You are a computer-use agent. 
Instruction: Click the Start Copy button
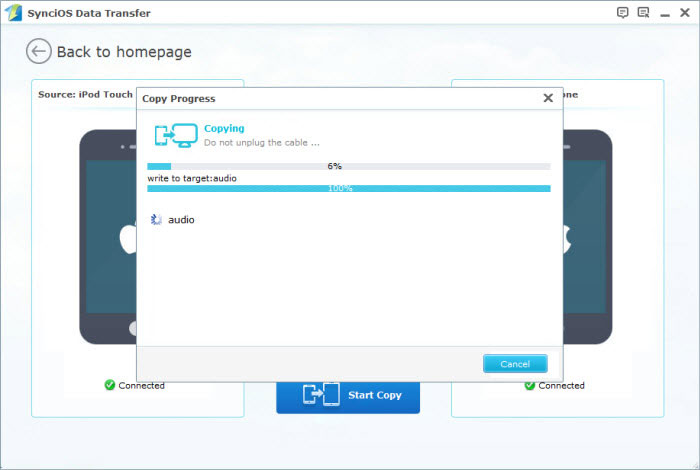tap(348, 397)
